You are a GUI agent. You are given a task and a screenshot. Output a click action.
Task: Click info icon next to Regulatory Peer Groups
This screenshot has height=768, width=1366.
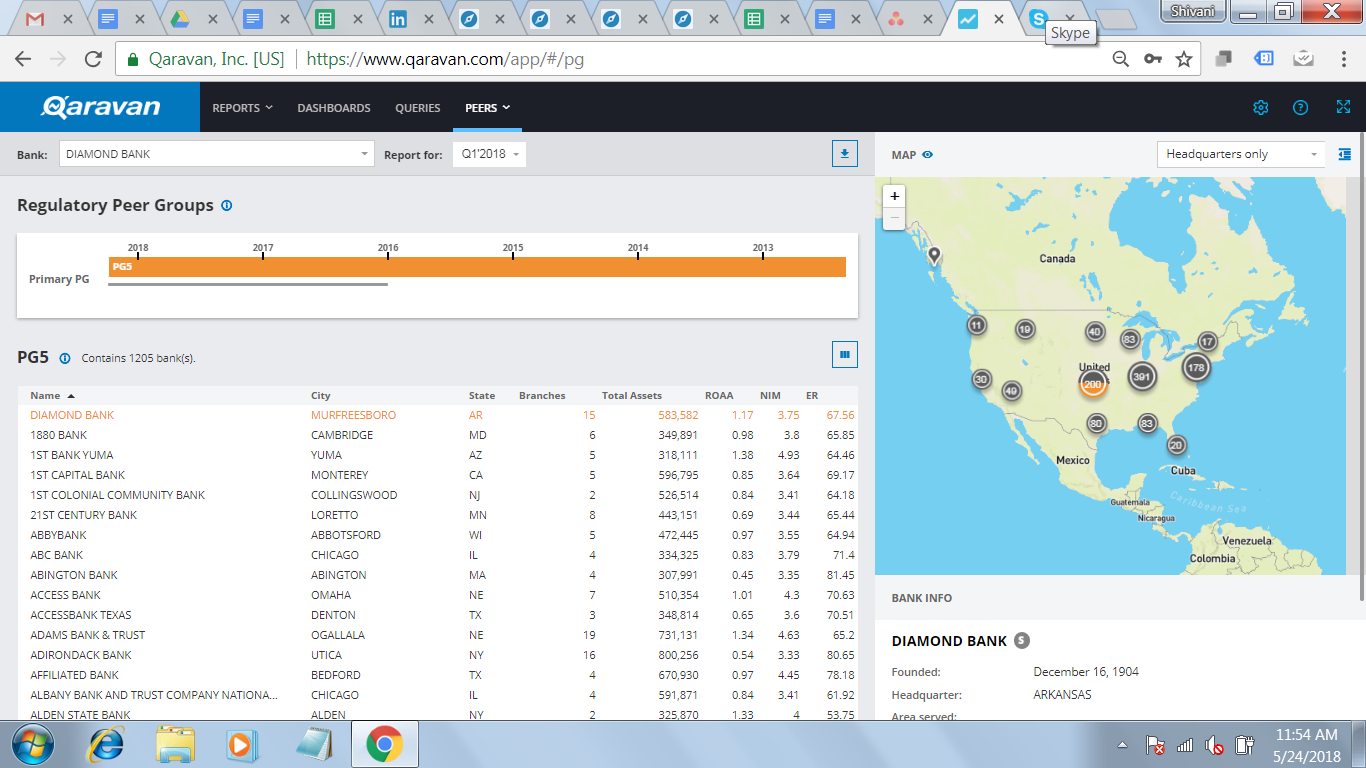pyautogui.click(x=226, y=206)
